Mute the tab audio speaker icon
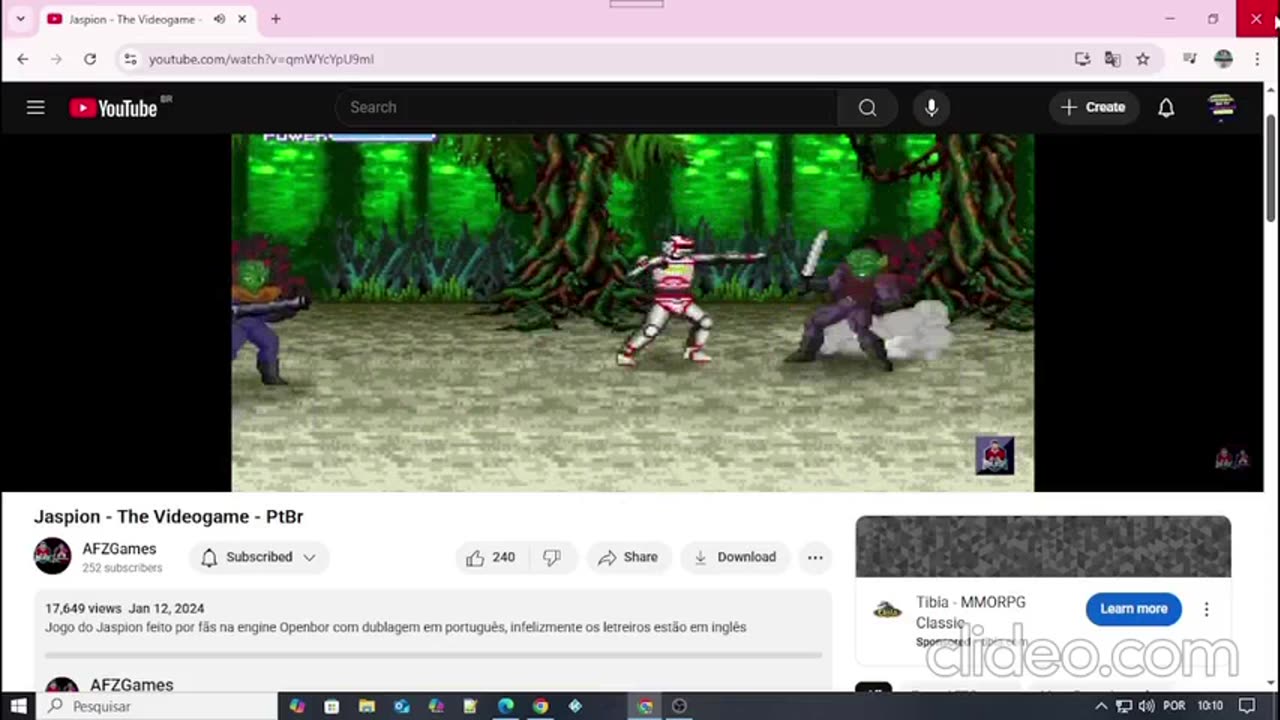Image resolution: width=1280 pixels, height=720 pixels. tap(219, 19)
